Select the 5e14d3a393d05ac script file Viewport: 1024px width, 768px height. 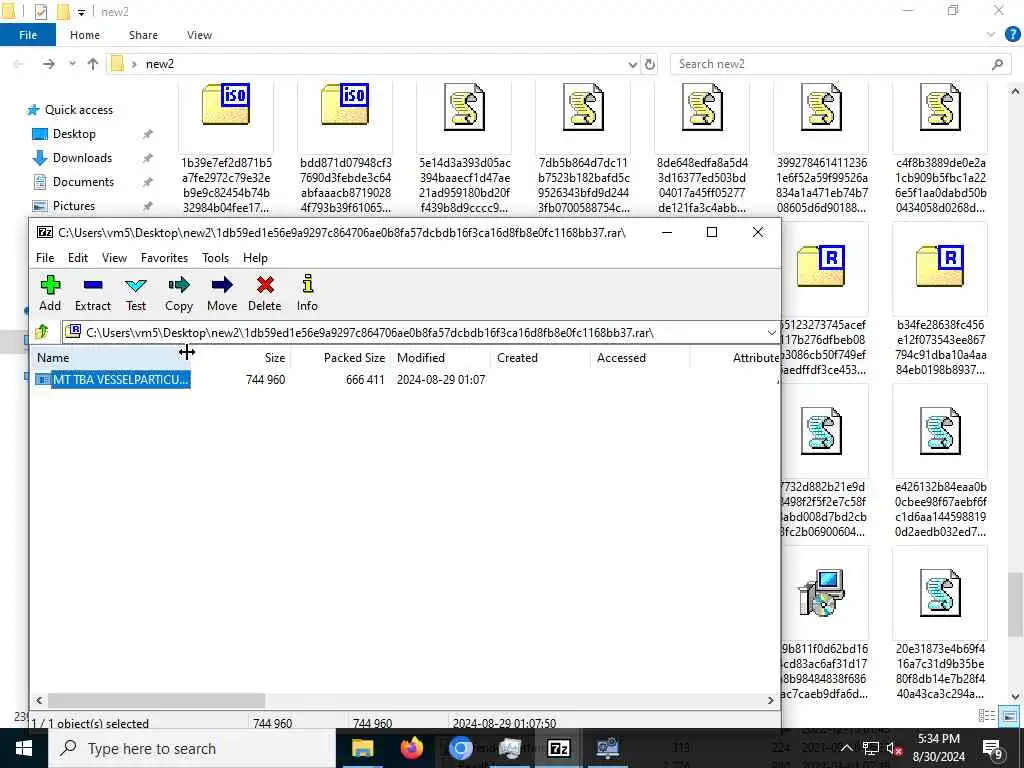[x=464, y=148]
